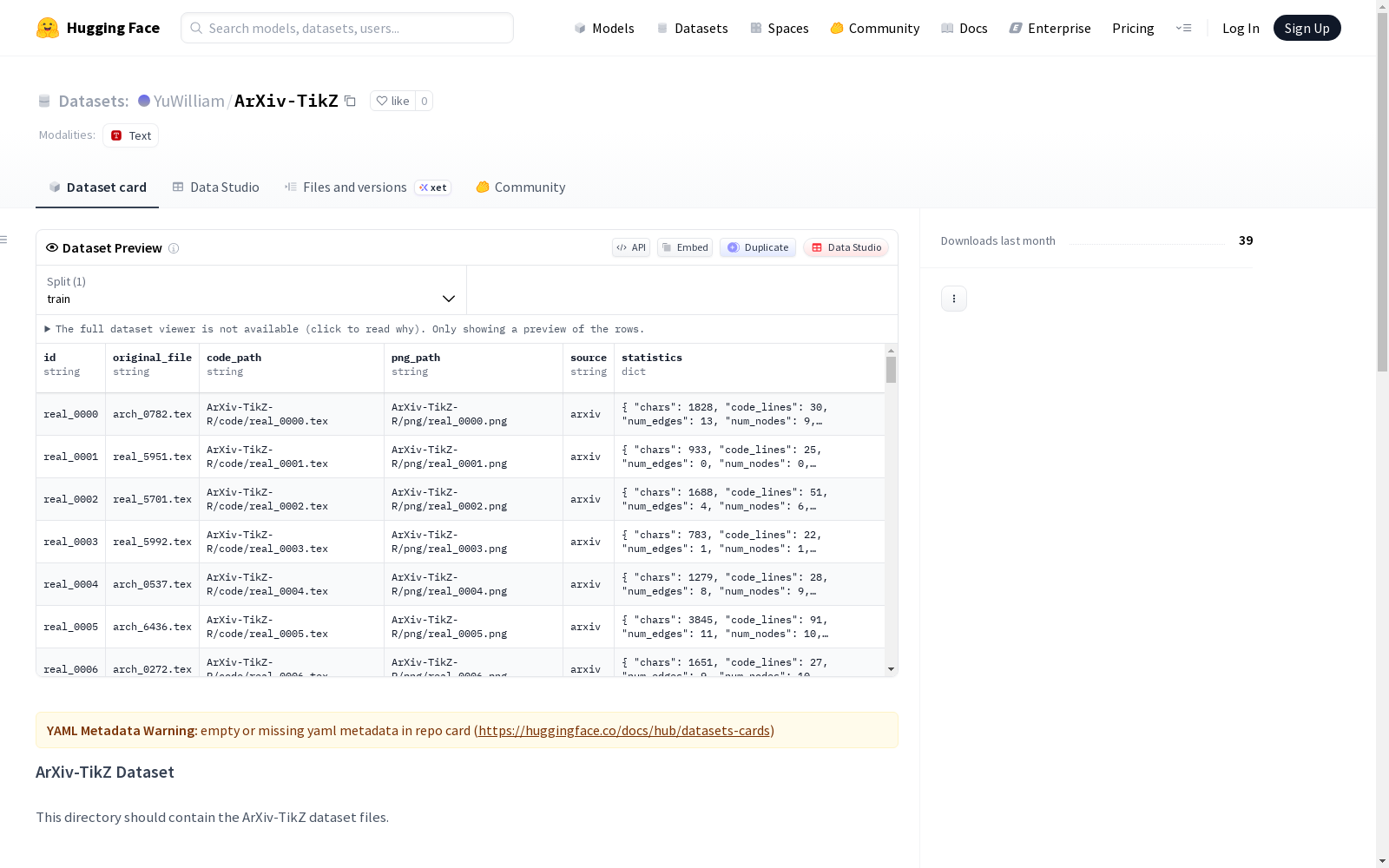Click the Text modality tag
1389x868 pixels.
tap(131, 135)
